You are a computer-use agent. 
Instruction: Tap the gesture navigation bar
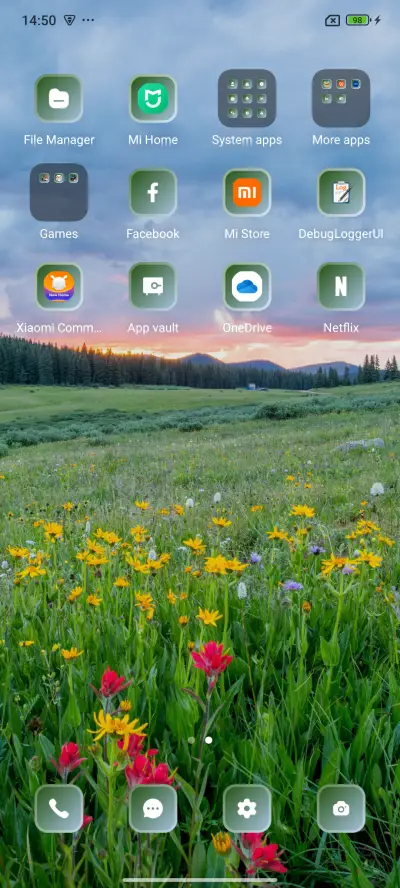(200, 880)
